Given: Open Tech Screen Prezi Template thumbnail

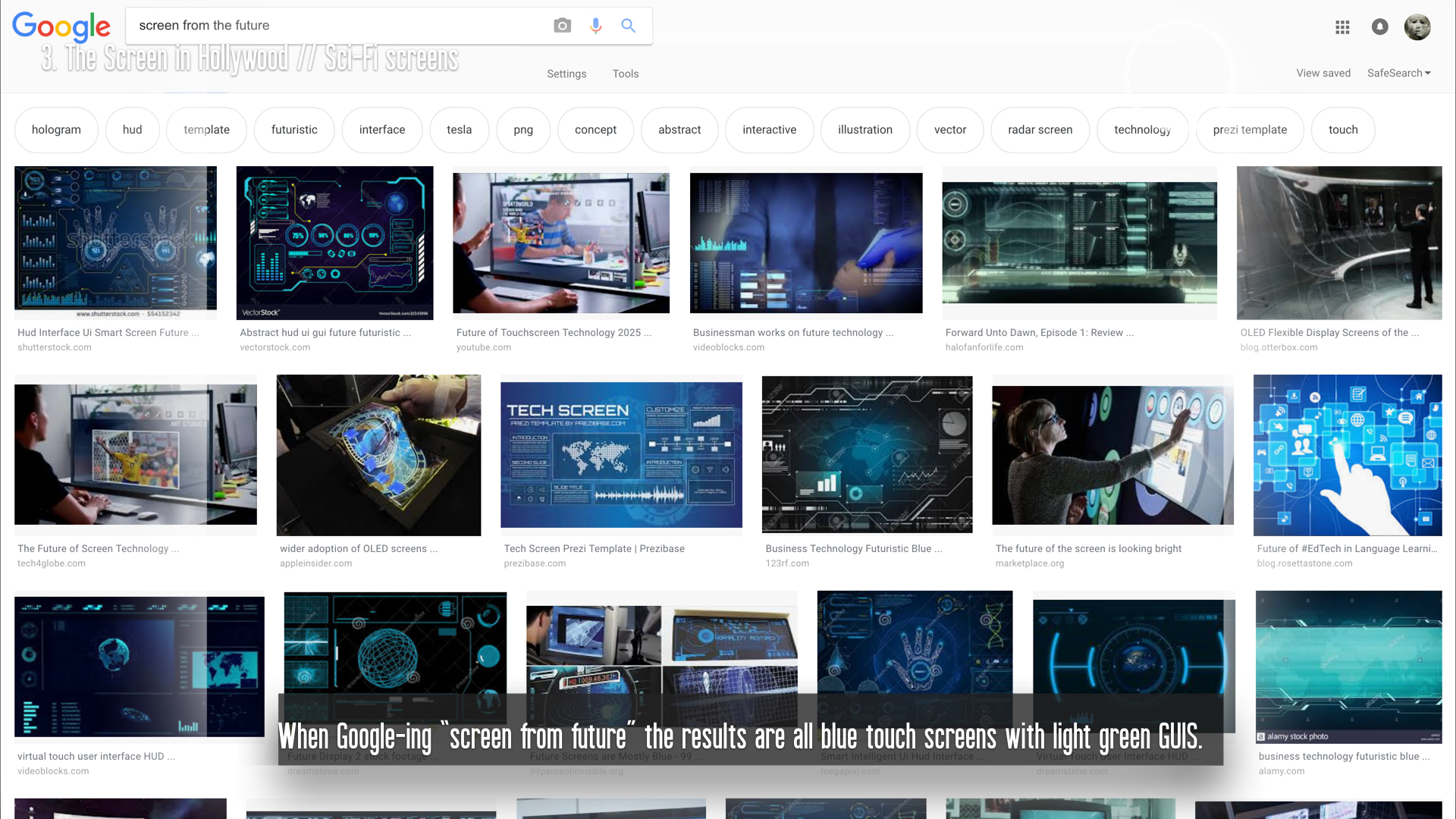Looking at the screenshot, I should tap(621, 454).
